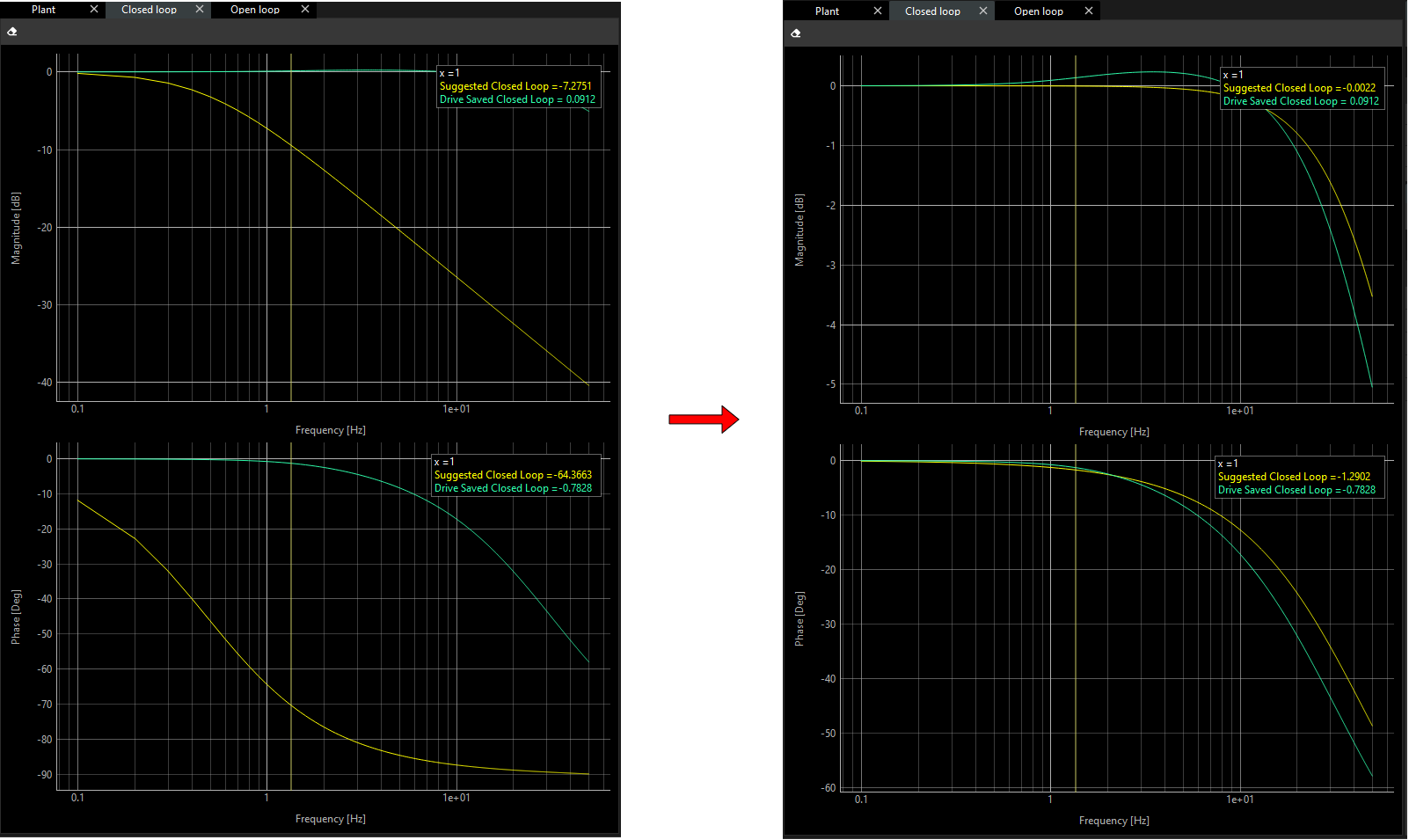Click the yellow cursor line in left magnitude plot
The height and width of the screenshot is (840, 1409).
291,264
